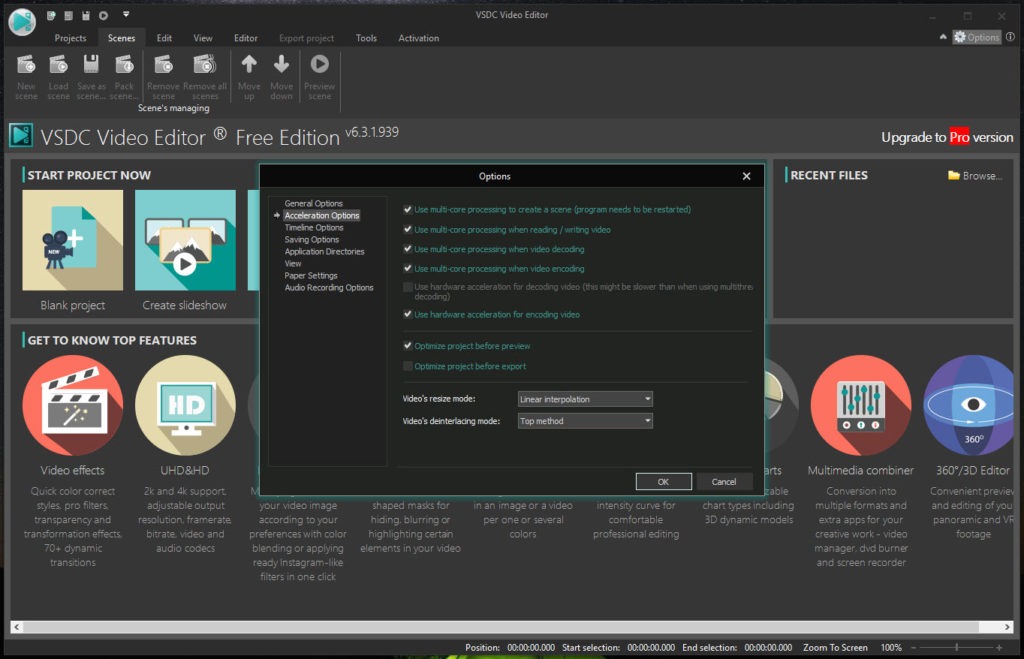
Task: Click the Load scene icon
Action: tap(58, 65)
